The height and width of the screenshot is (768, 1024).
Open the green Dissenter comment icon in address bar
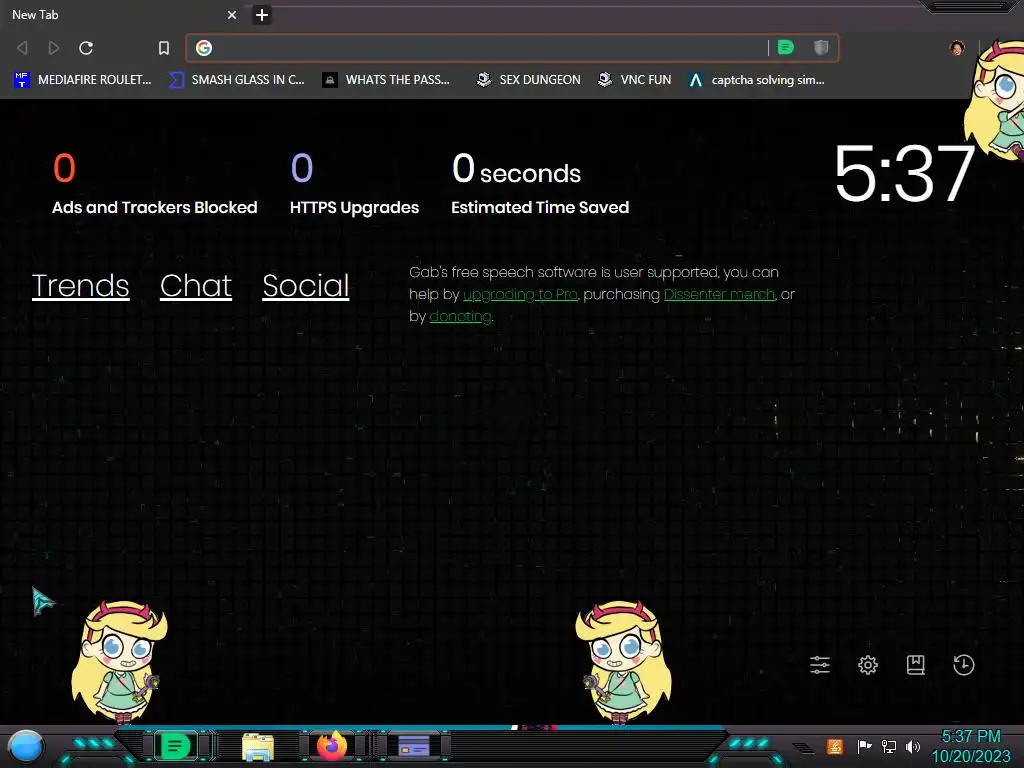coord(786,47)
